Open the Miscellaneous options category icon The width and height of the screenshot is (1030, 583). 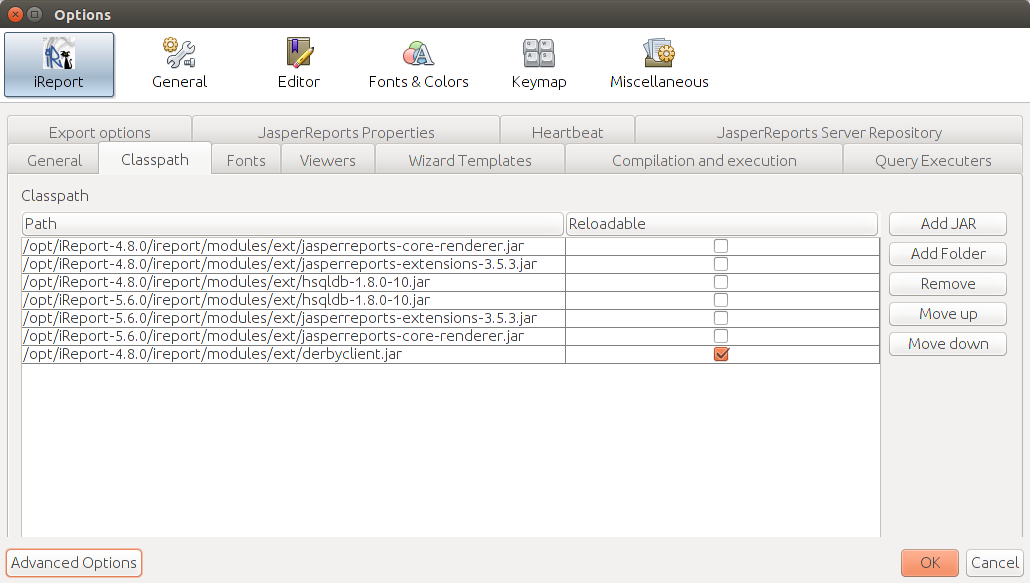[659, 64]
